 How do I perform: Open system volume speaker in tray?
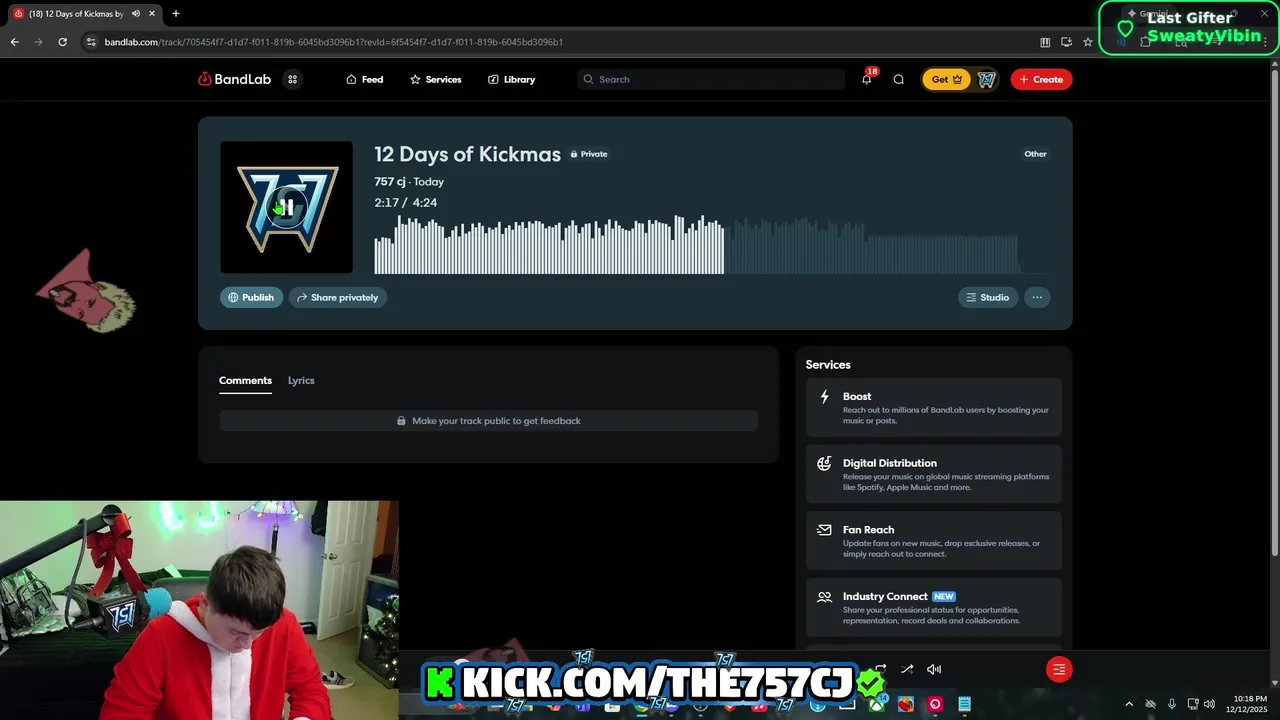1210,704
